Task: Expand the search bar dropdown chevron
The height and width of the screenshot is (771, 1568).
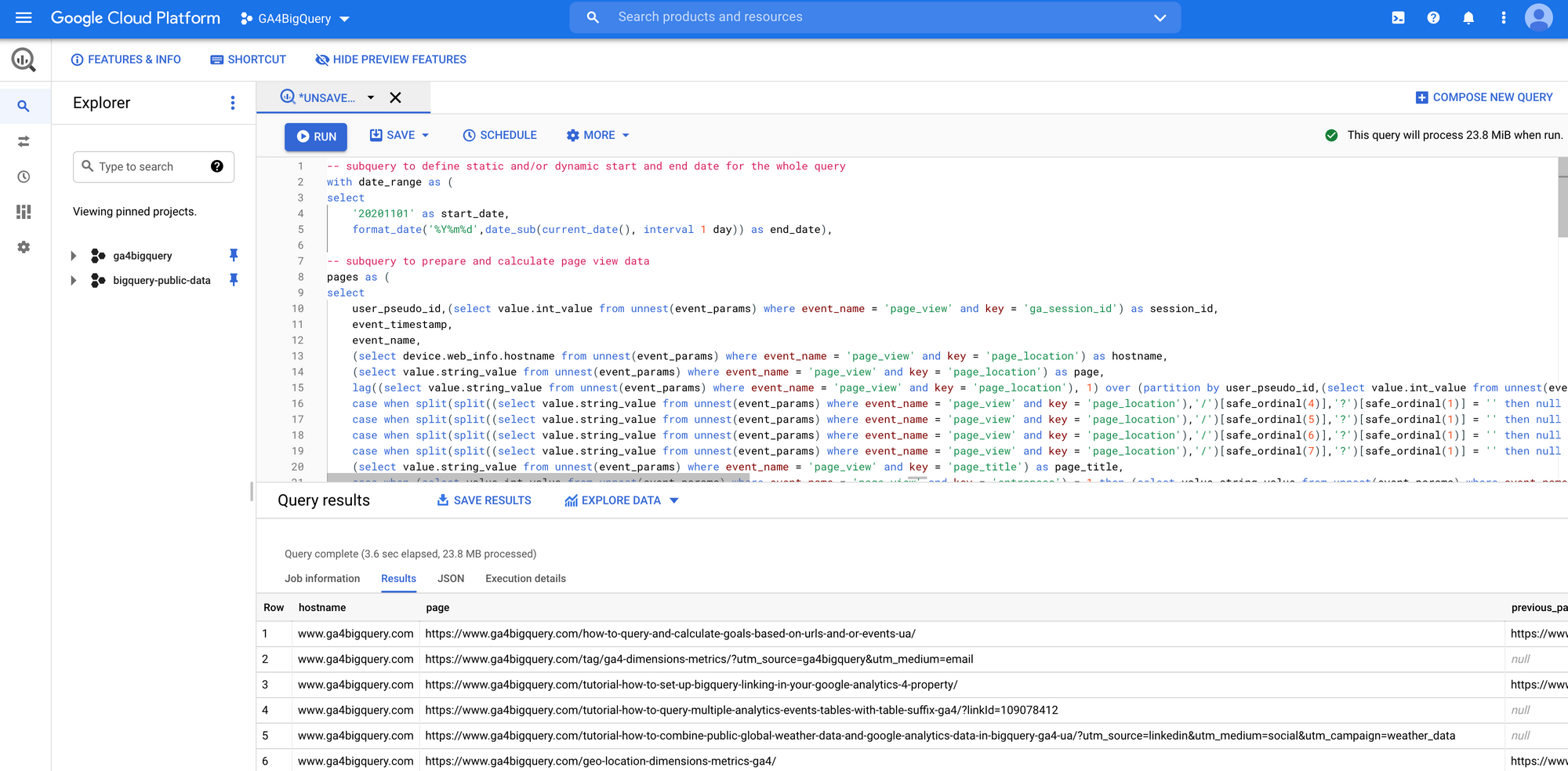Action: pyautogui.click(x=1160, y=17)
